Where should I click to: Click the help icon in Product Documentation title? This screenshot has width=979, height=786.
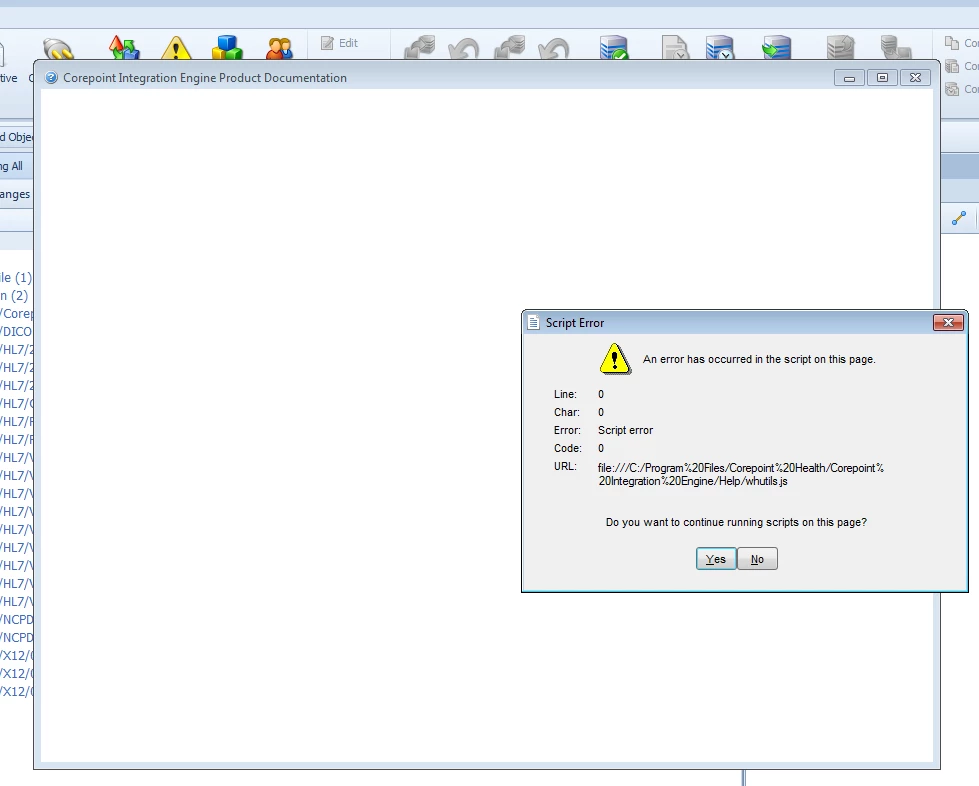tap(51, 78)
